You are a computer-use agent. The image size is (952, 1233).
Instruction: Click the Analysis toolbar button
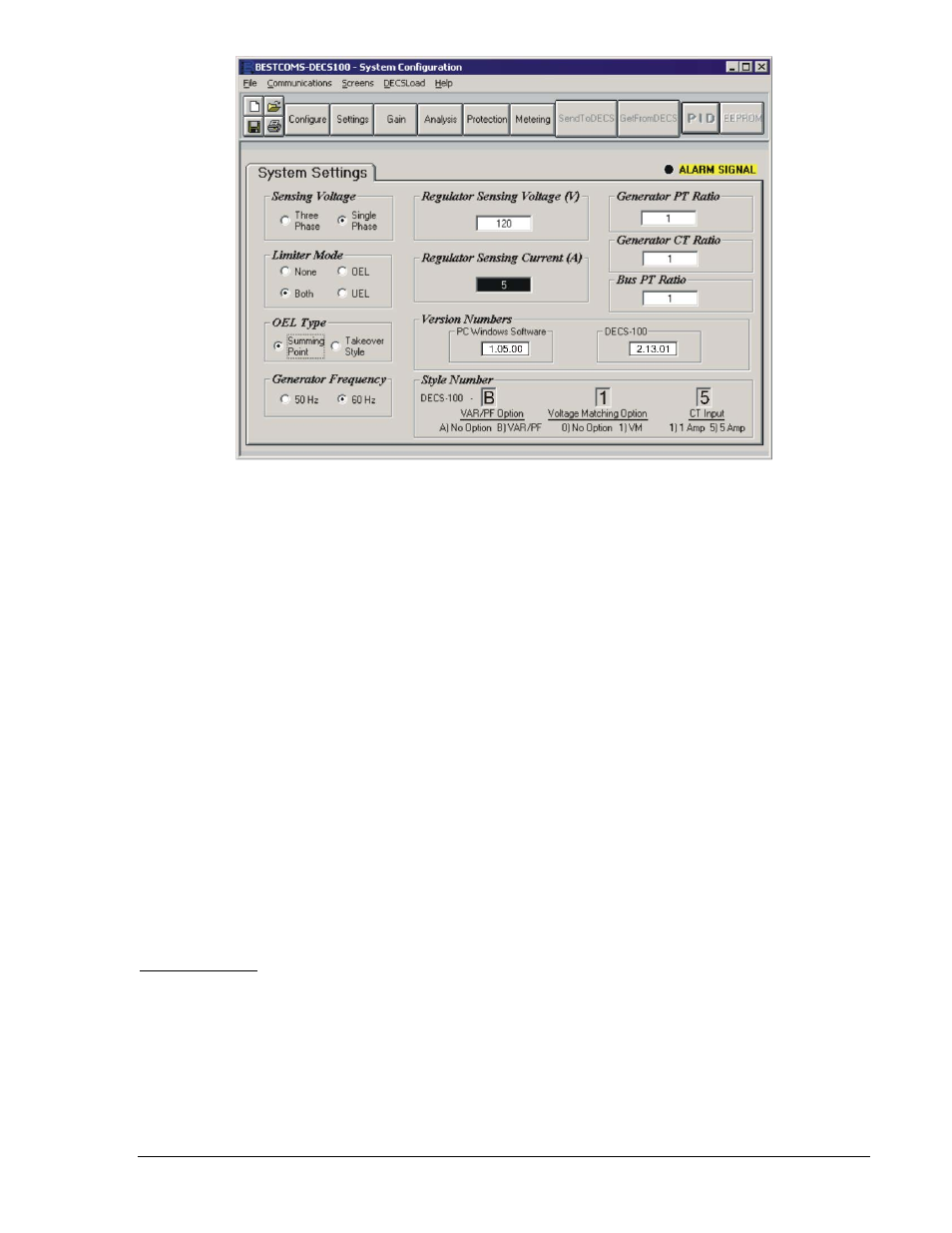(440, 119)
